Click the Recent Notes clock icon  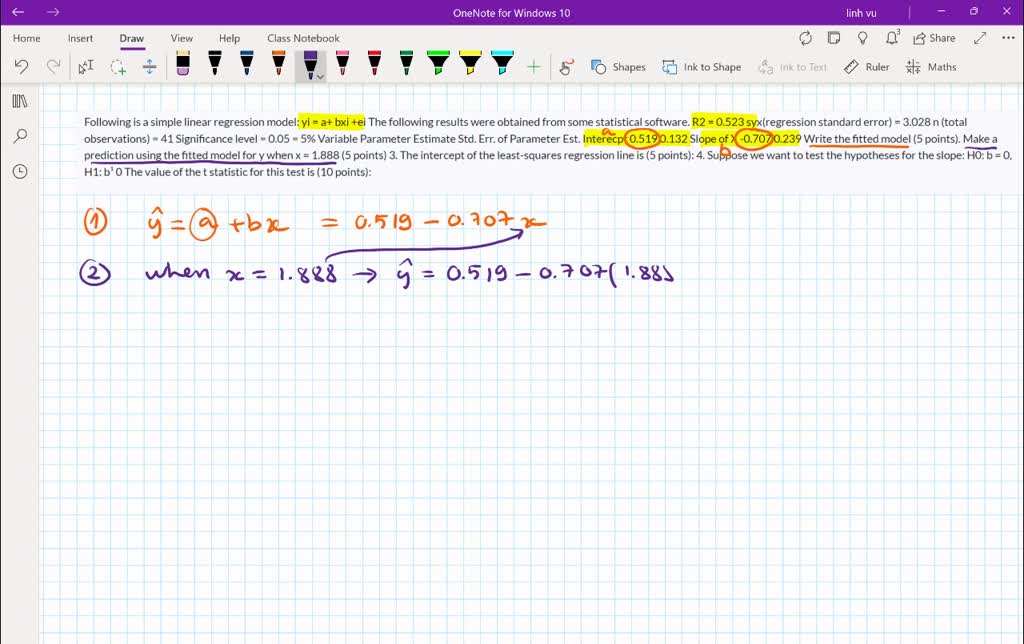pos(20,171)
